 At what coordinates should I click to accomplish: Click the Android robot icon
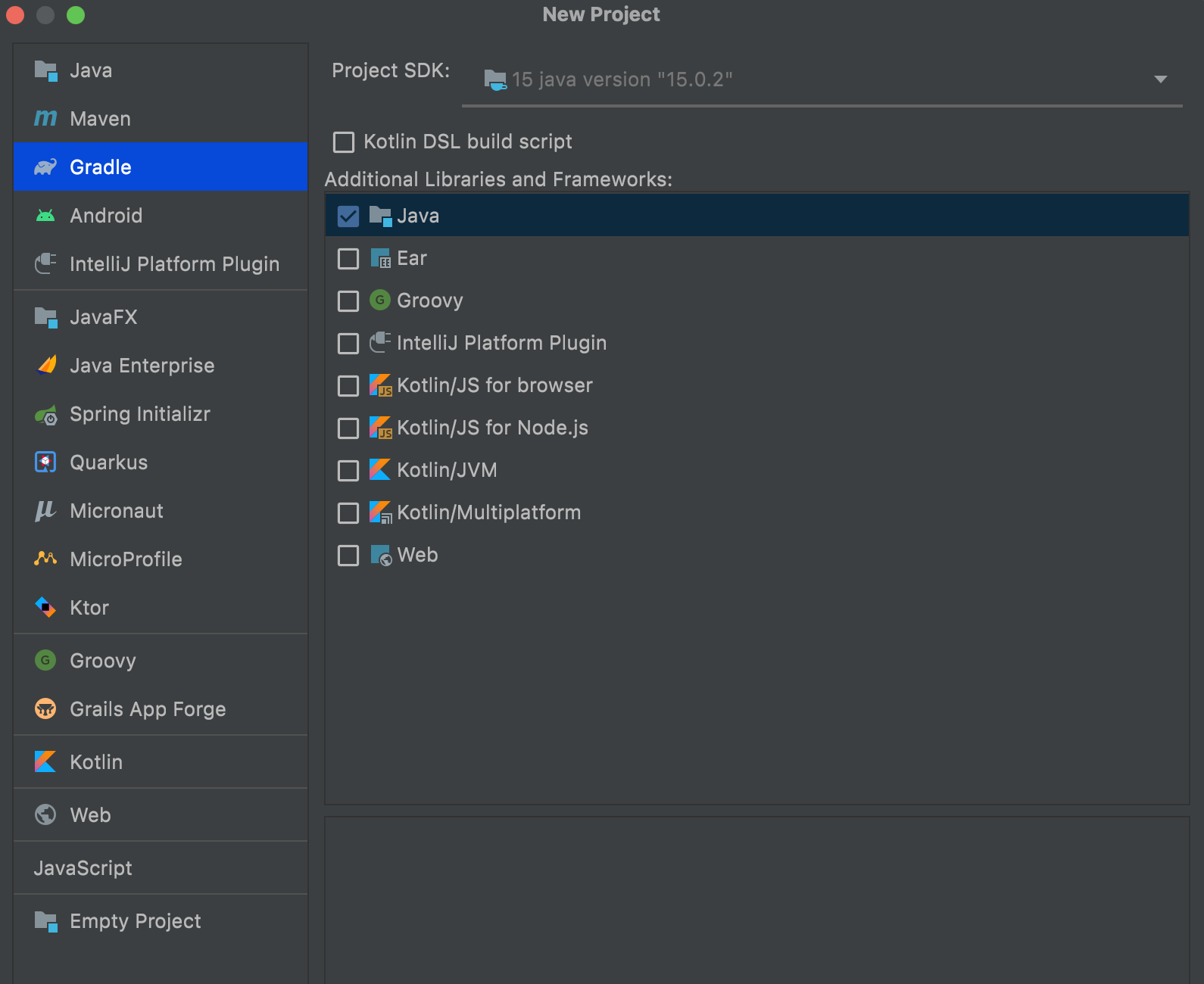click(x=45, y=216)
